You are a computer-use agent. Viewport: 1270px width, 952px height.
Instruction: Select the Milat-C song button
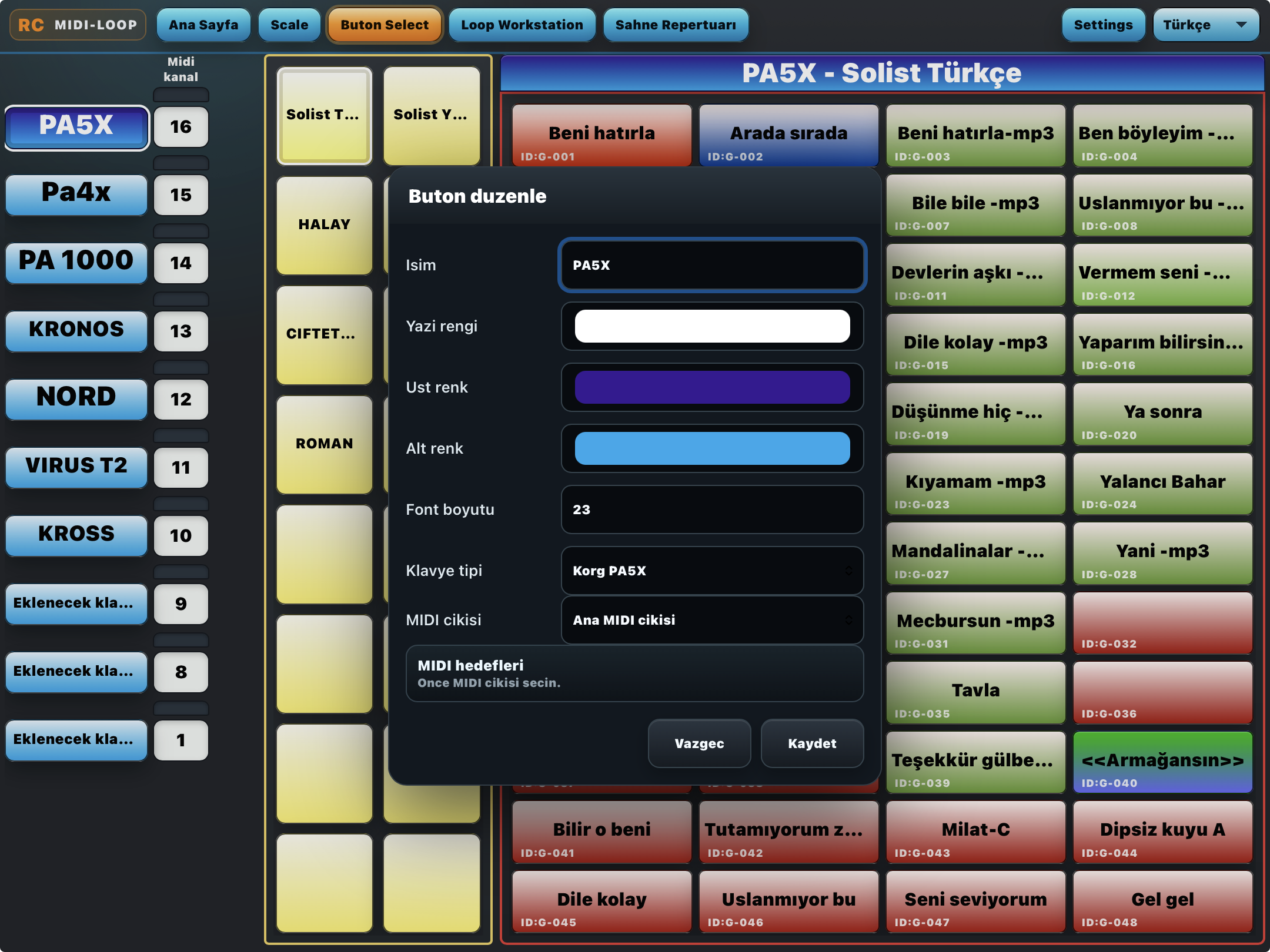975,833
